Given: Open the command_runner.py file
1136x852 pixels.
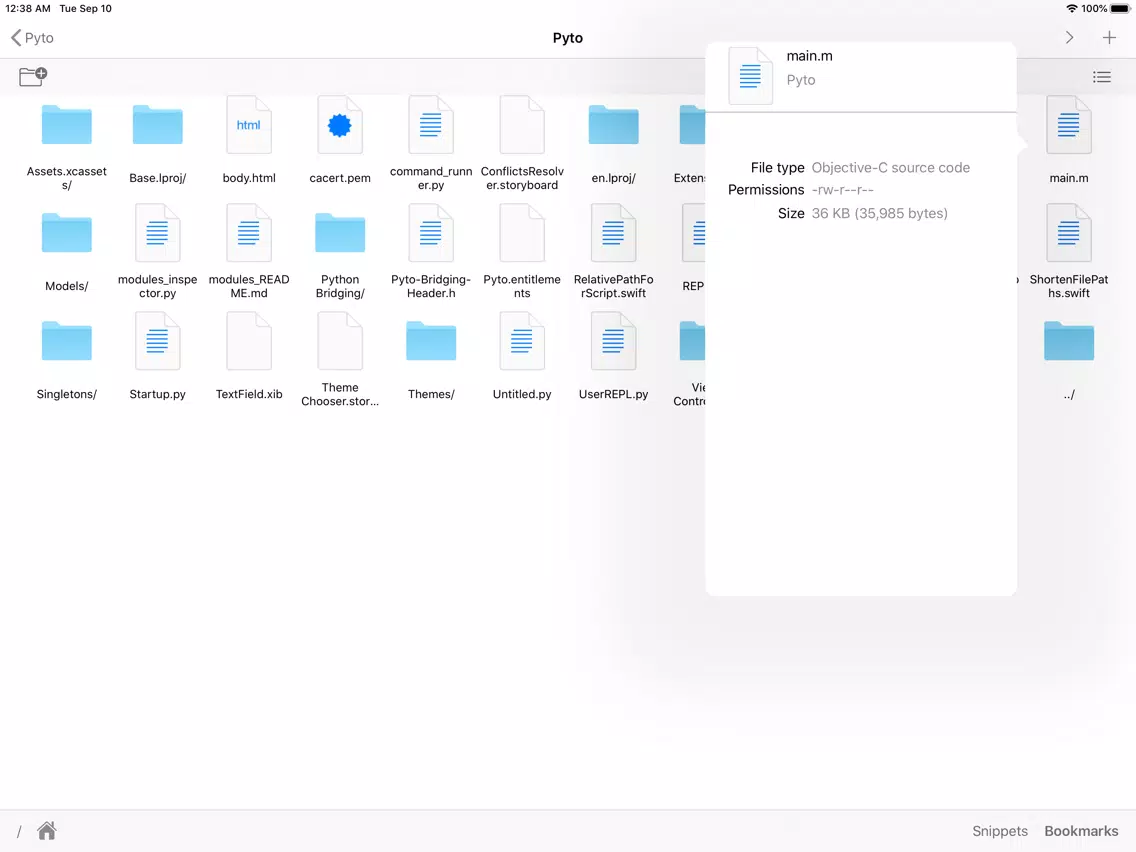Looking at the screenshot, I should tap(431, 125).
